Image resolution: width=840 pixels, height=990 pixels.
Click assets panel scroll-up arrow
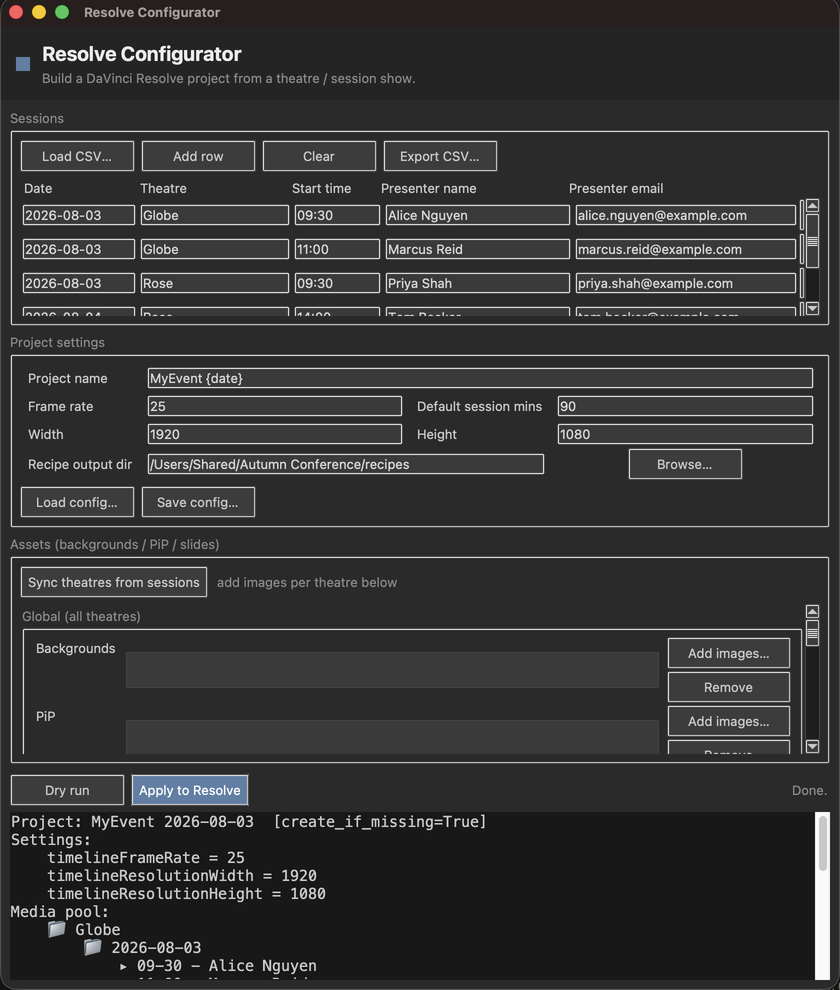click(x=813, y=611)
